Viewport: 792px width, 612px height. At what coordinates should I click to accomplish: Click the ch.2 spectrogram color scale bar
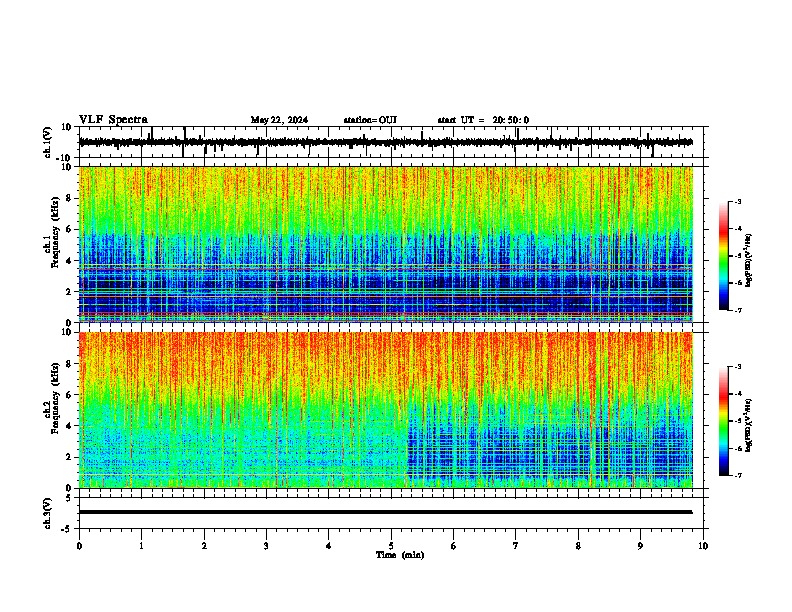tap(723, 421)
